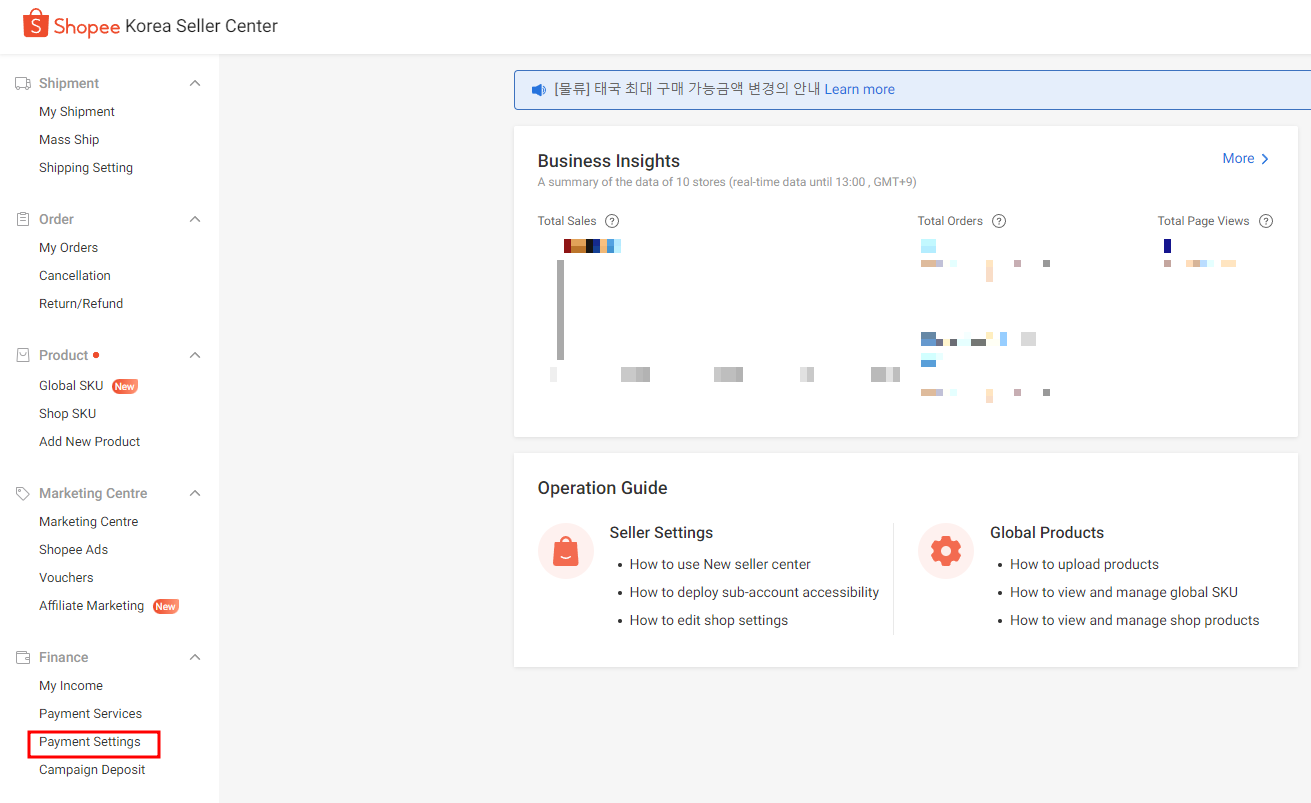Click the Finance section header
The height and width of the screenshot is (803, 1311).
[x=64, y=657]
